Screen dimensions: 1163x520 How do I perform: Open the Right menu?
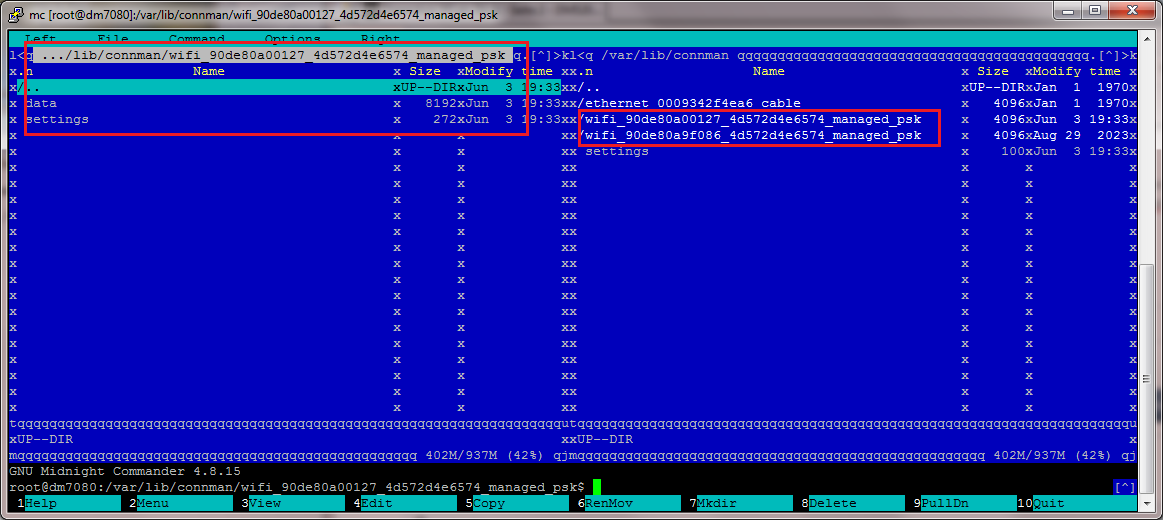(x=380, y=40)
